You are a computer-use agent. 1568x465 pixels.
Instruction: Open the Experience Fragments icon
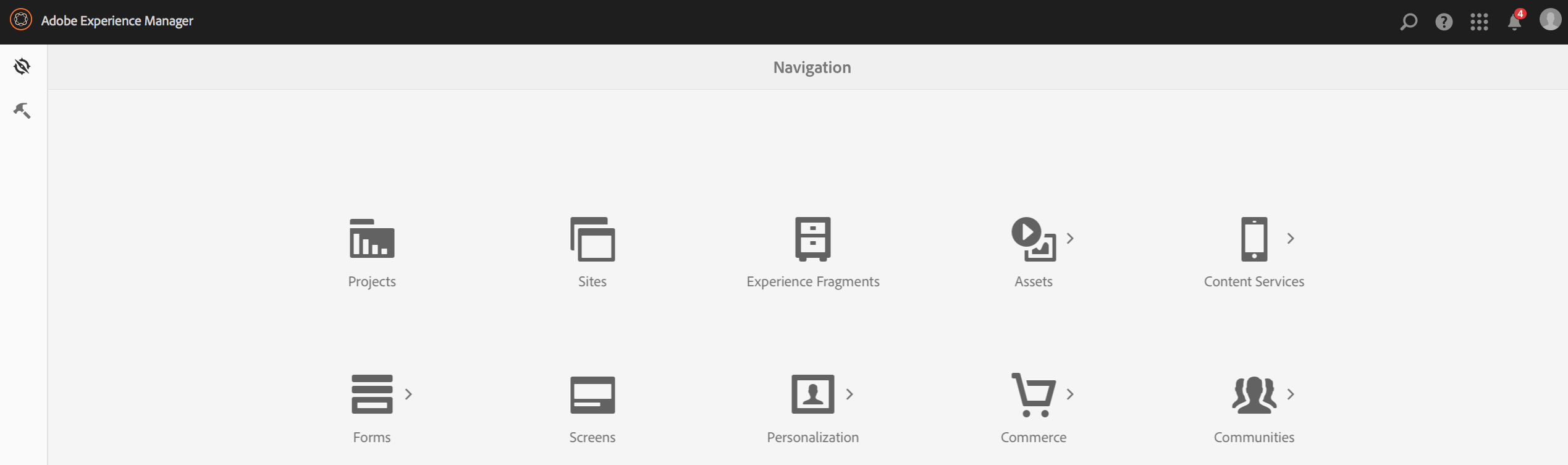coord(813,239)
